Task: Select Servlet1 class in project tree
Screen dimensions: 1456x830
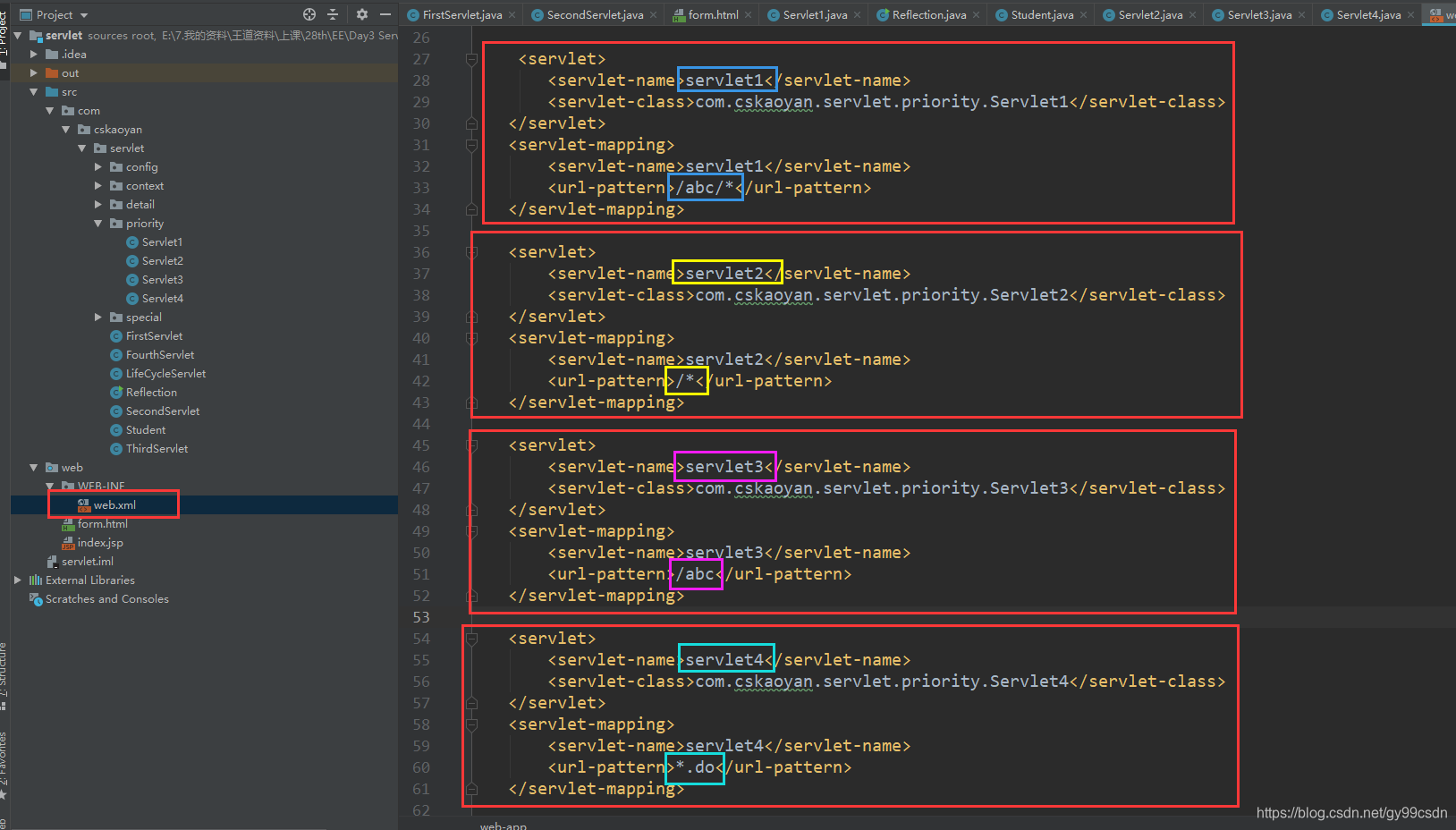Action: (162, 242)
